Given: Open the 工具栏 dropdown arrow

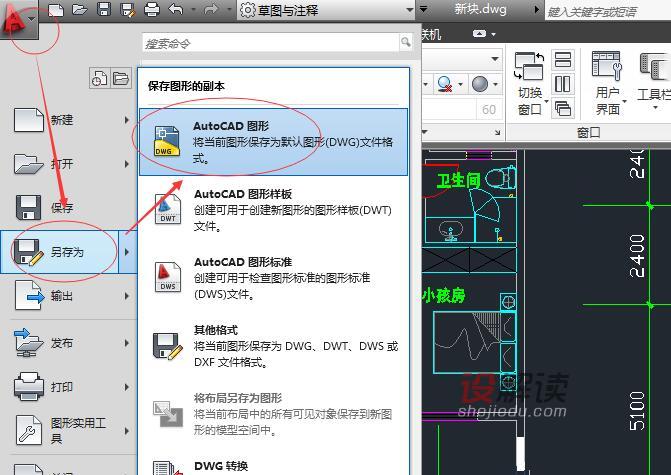Looking at the screenshot, I should [x=655, y=107].
